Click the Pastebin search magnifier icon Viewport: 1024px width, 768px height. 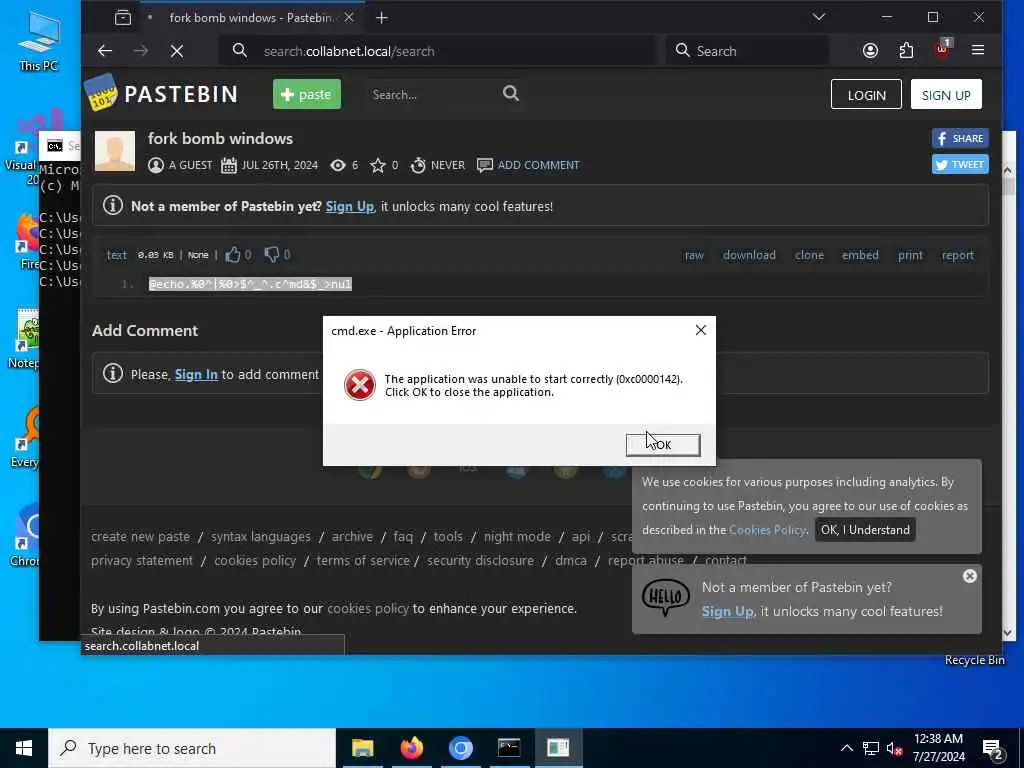(x=511, y=94)
